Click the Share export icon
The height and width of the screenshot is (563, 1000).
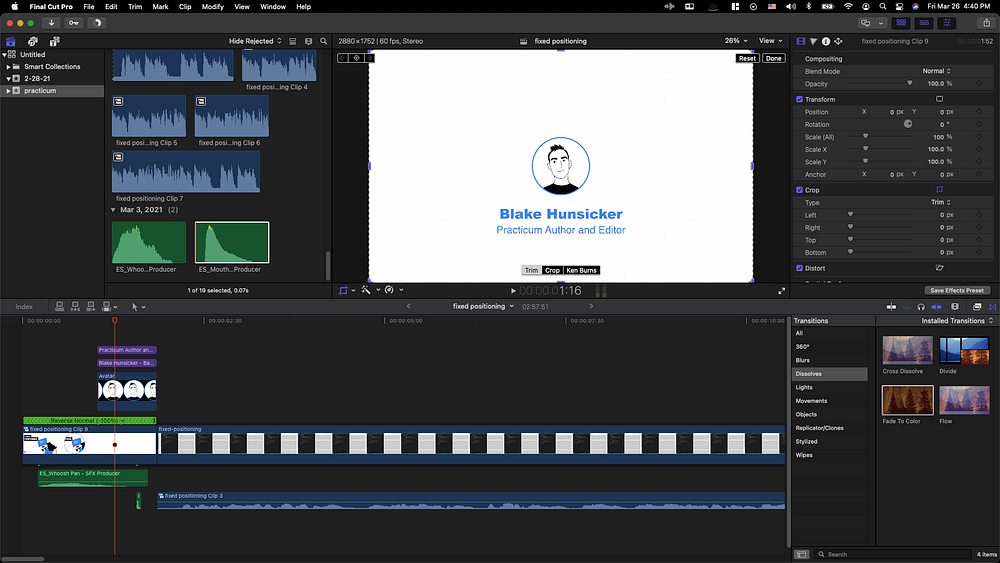[985, 23]
